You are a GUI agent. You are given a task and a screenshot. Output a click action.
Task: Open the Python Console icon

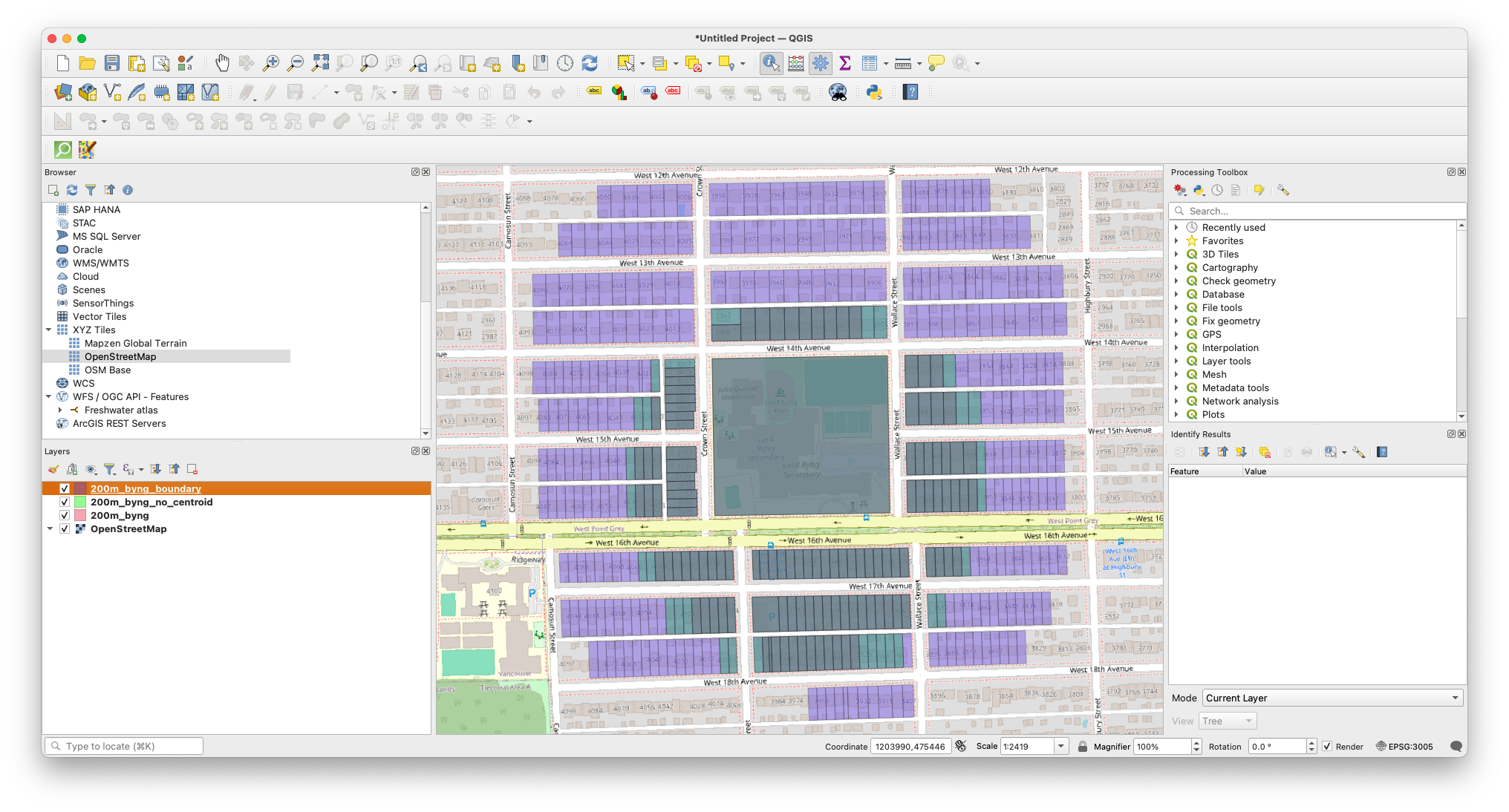tap(874, 92)
